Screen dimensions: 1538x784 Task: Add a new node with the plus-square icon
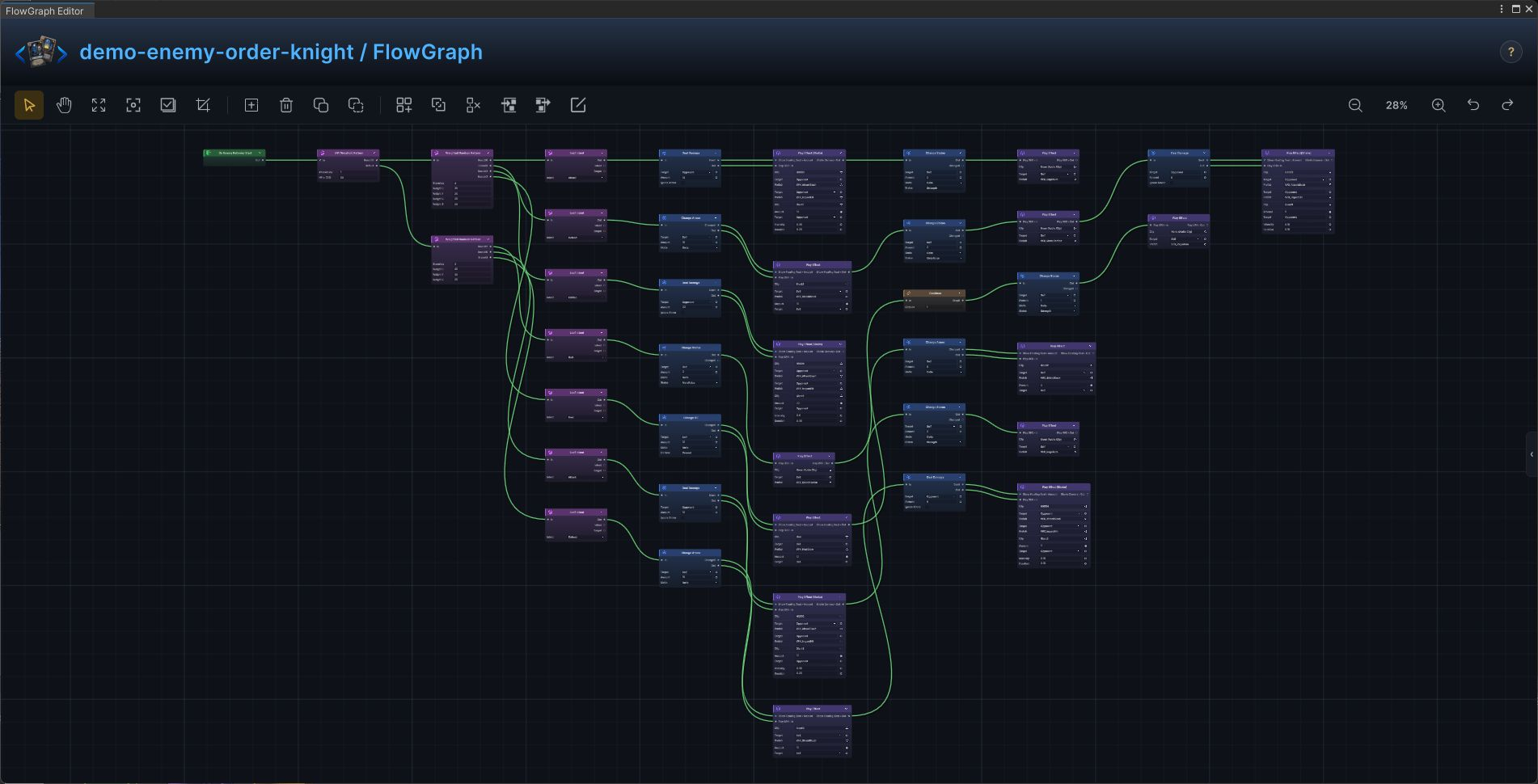tap(251, 105)
